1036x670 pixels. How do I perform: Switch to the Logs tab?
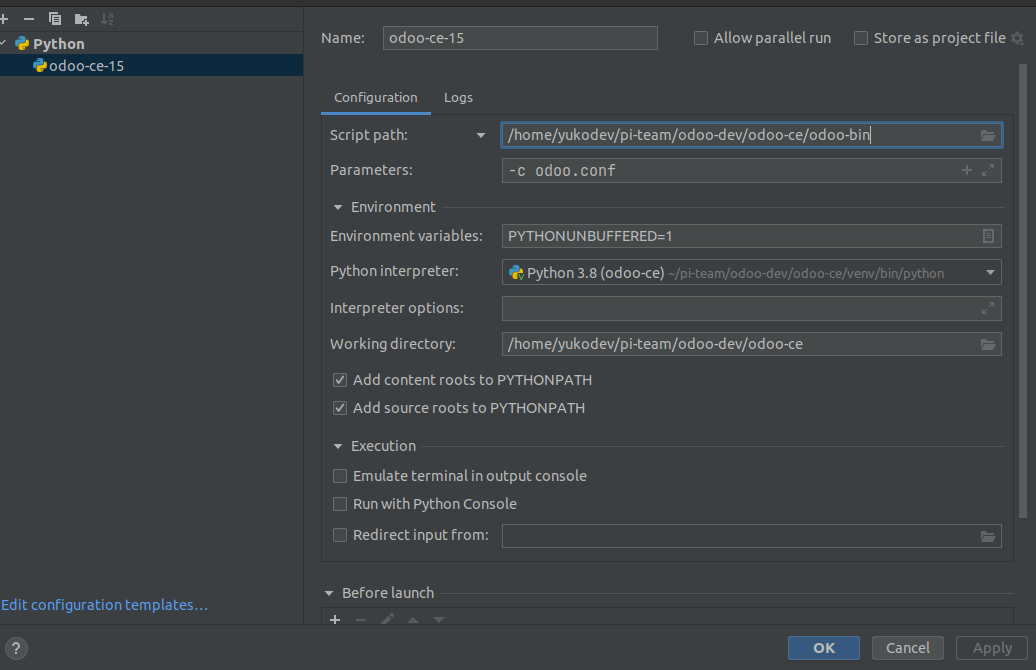pyautogui.click(x=458, y=97)
